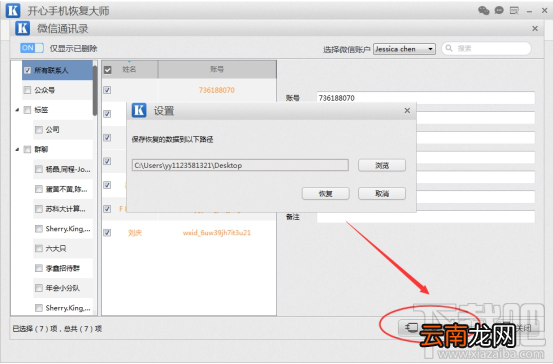The image size is (553, 364).
Task: Click the save path field with C:\Users
Action: click(x=240, y=165)
